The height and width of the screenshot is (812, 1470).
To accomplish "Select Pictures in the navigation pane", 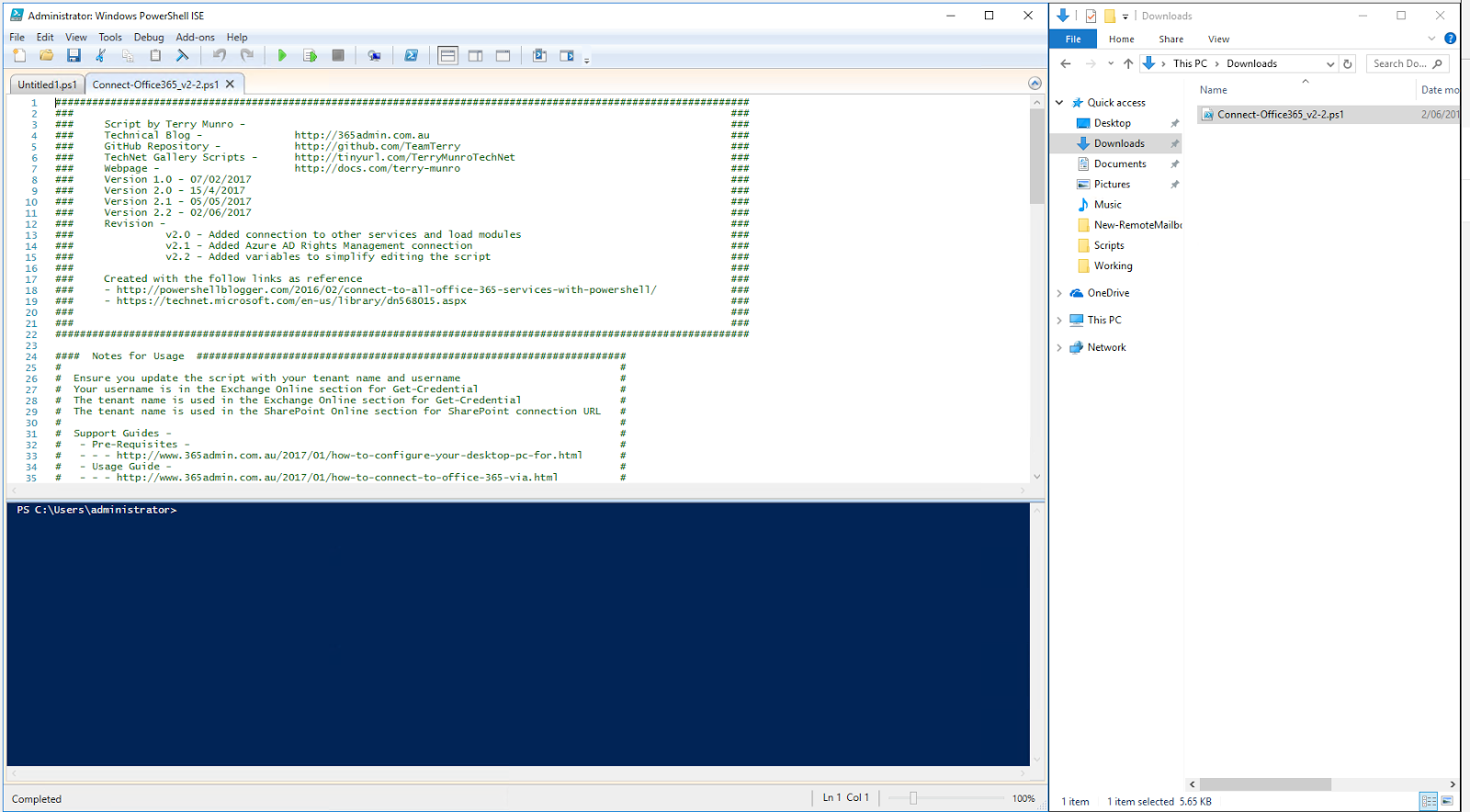I will 1112,184.
